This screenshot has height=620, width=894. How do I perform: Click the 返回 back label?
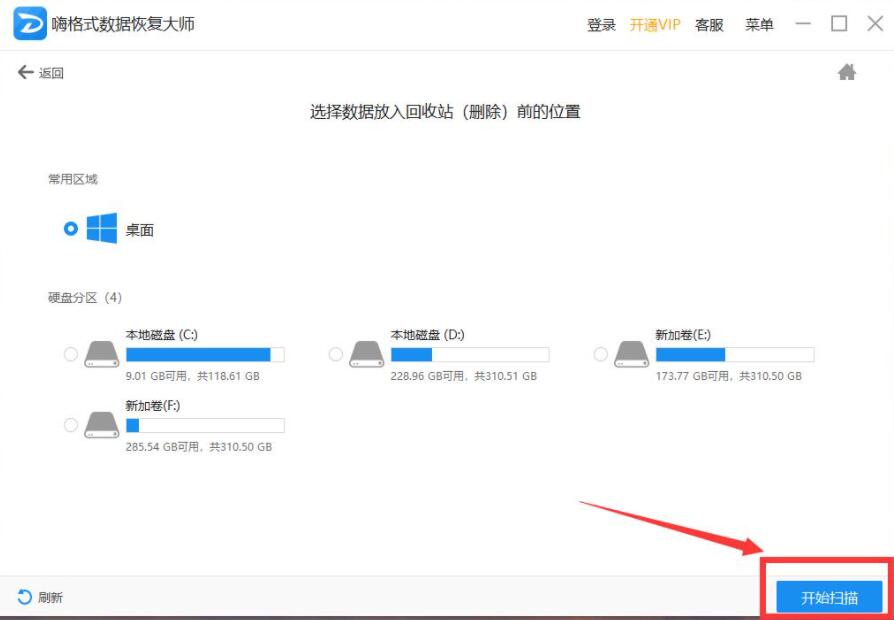(x=51, y=73)
